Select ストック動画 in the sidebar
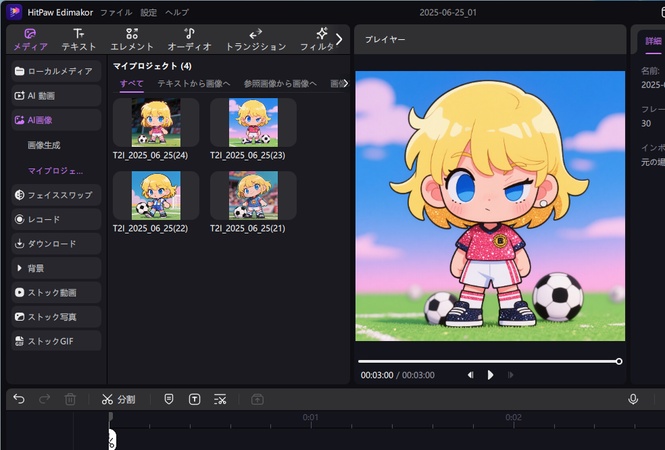Screen dimensions: 665x450 [56, 292]
